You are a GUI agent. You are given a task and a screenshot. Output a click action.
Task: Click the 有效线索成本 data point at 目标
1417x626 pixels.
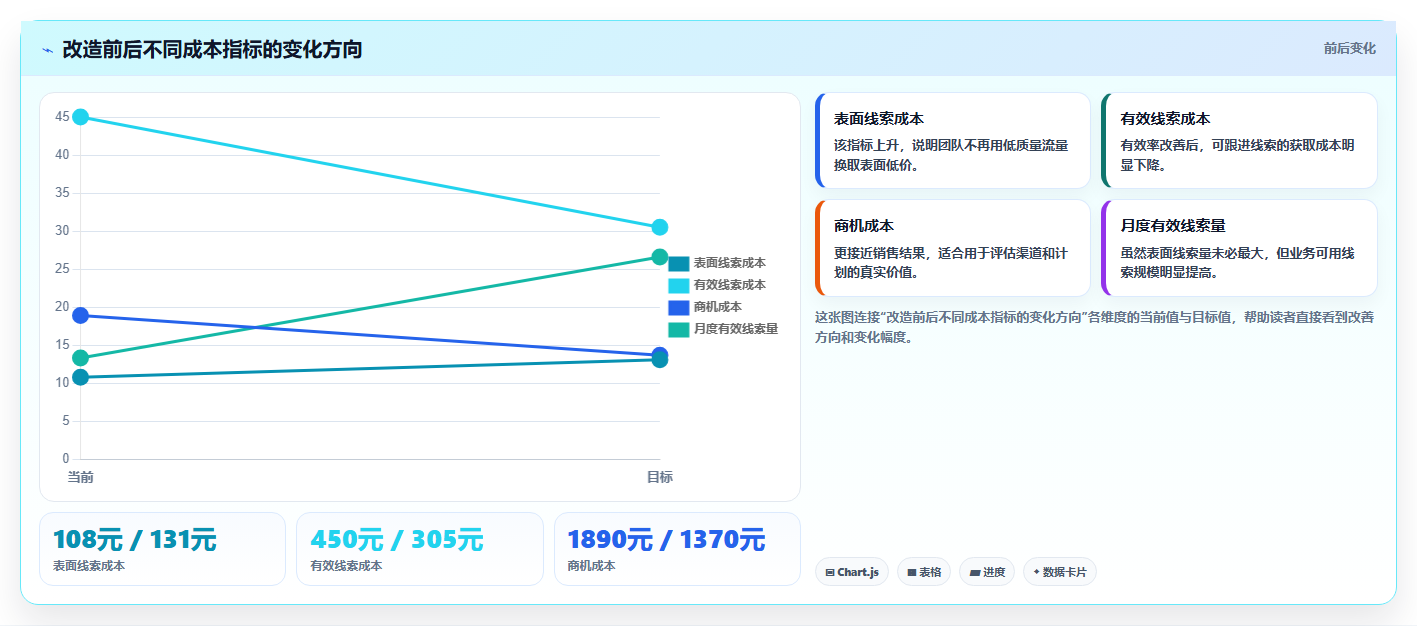(x=660, y=227)
